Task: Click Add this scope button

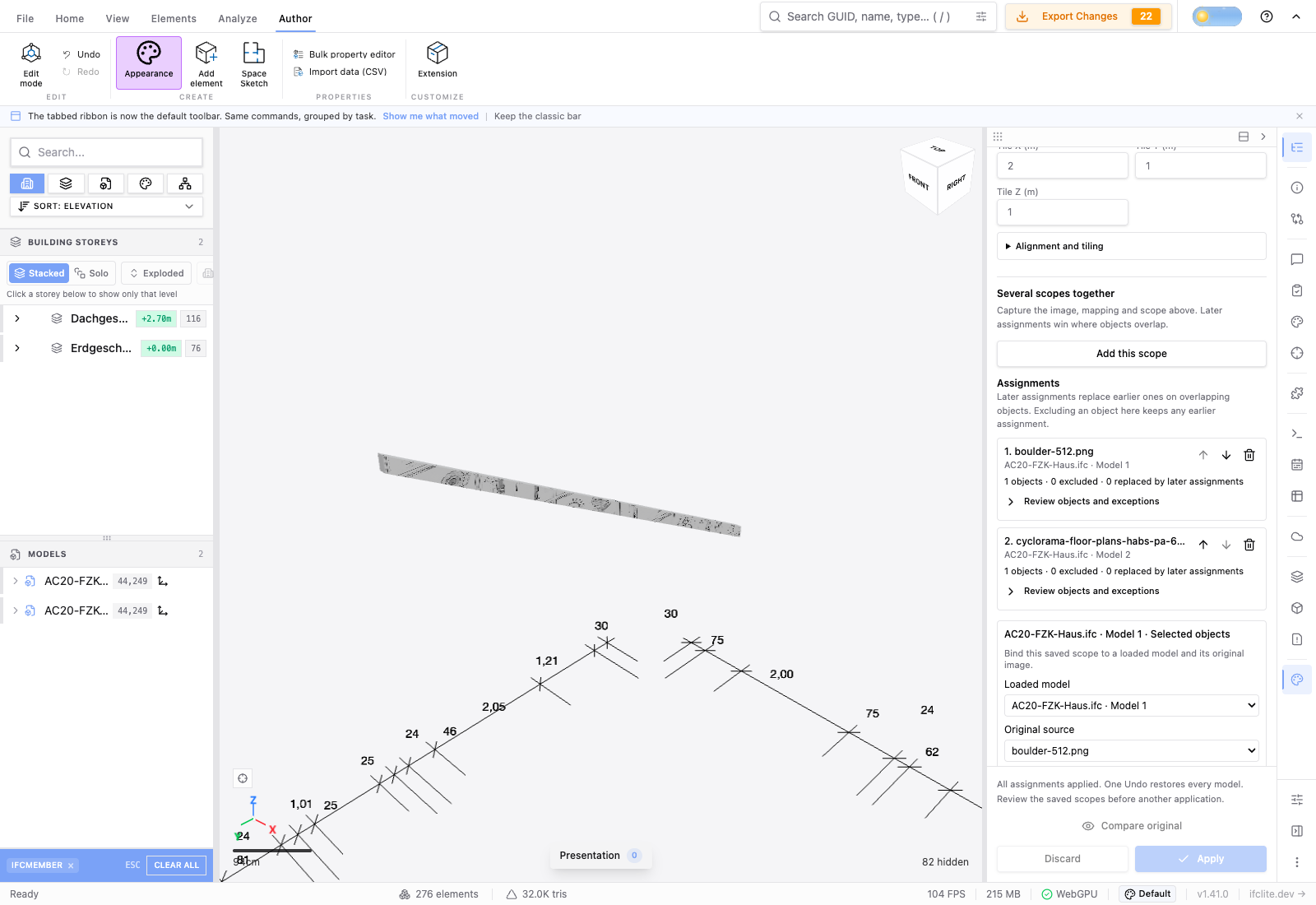Action: tap(1132, 354)
